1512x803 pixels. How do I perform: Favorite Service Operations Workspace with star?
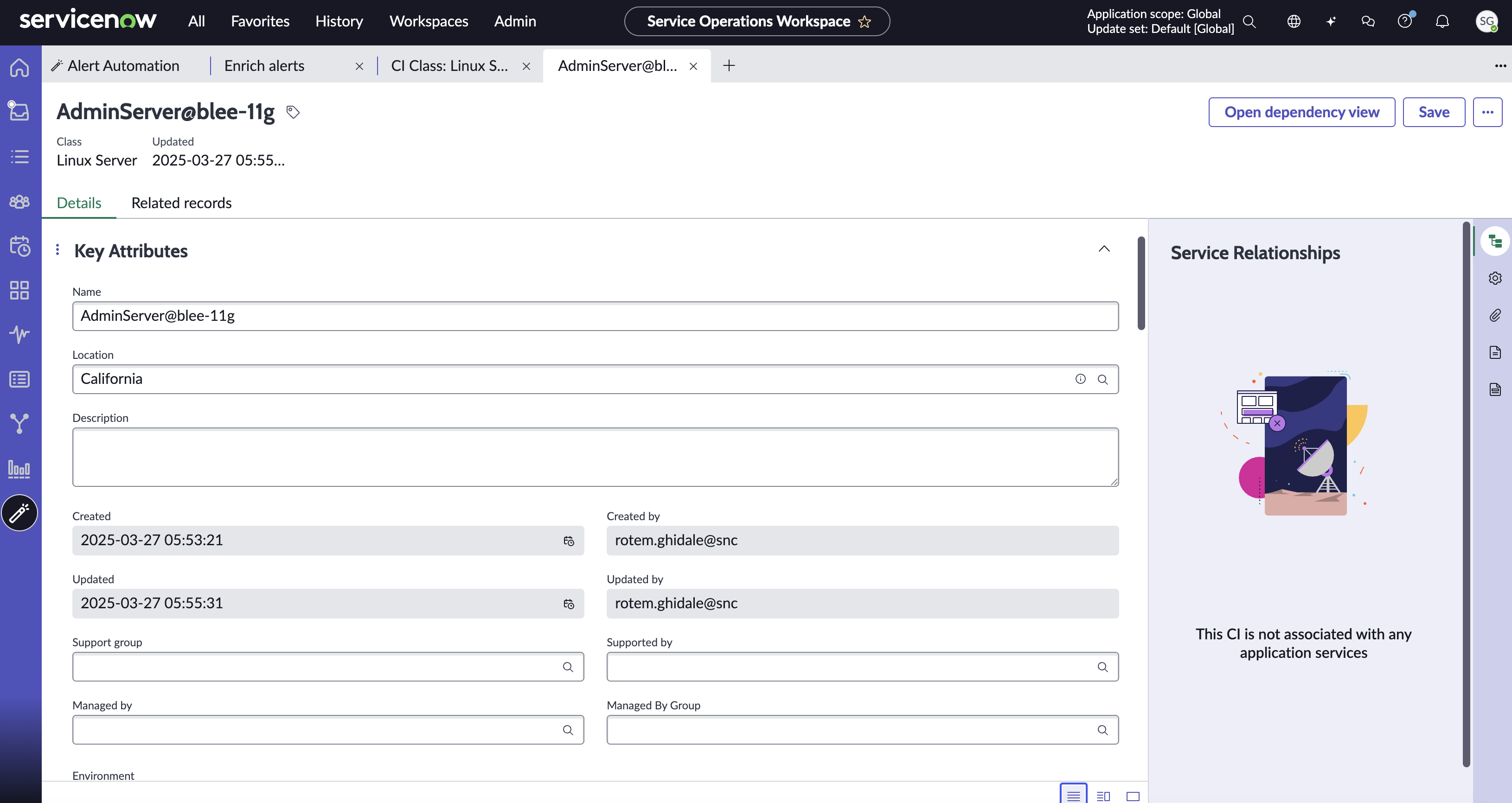tap(865, 22)
